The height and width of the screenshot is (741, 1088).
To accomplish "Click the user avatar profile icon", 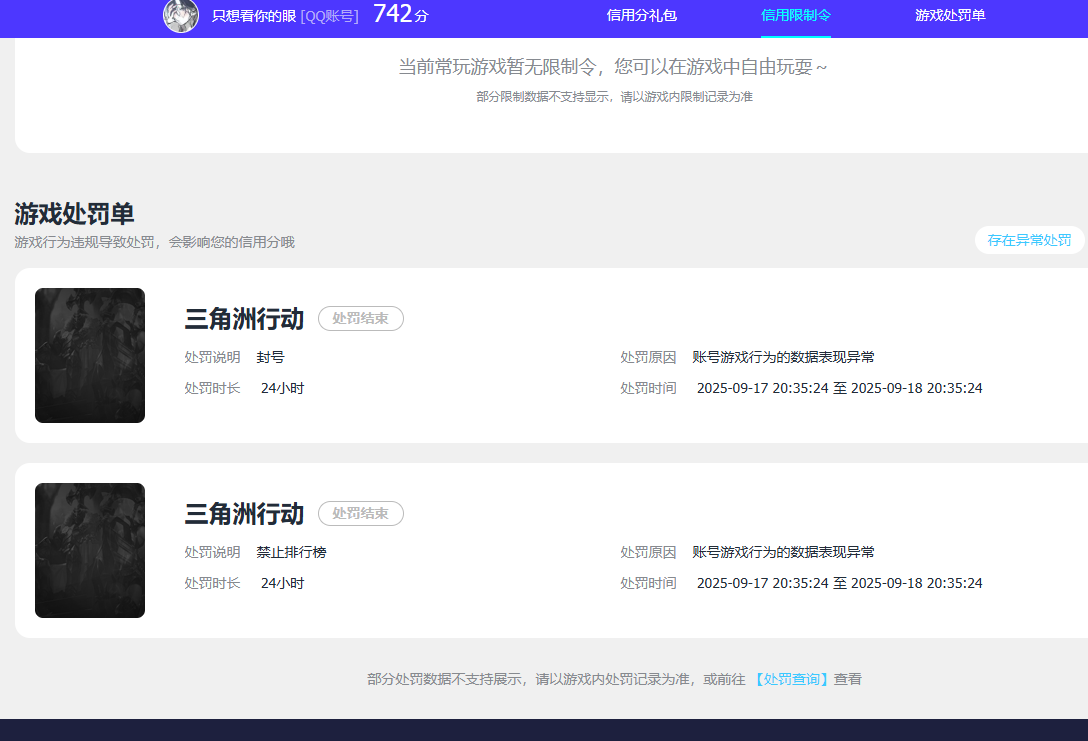I will pyautogui.click(x=181, y=17).
